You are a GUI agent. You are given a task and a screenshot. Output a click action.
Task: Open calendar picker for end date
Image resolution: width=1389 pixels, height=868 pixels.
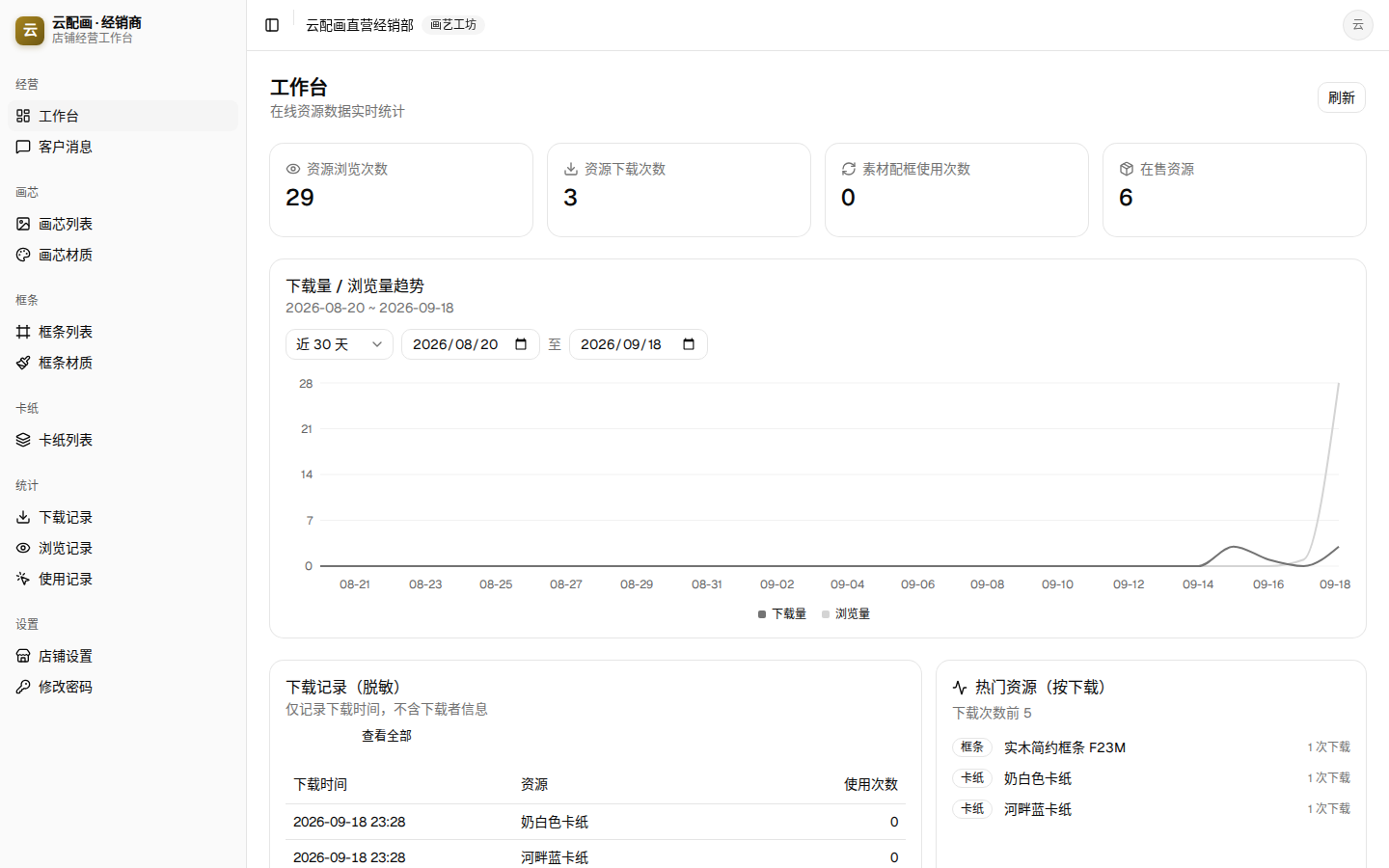689,344
